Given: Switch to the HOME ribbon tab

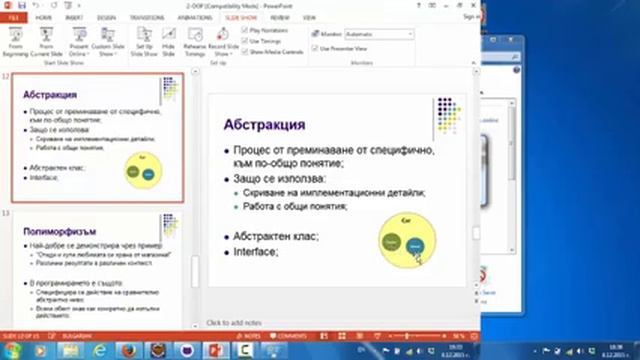Looking at the screenshot, I should click(43, 18).
